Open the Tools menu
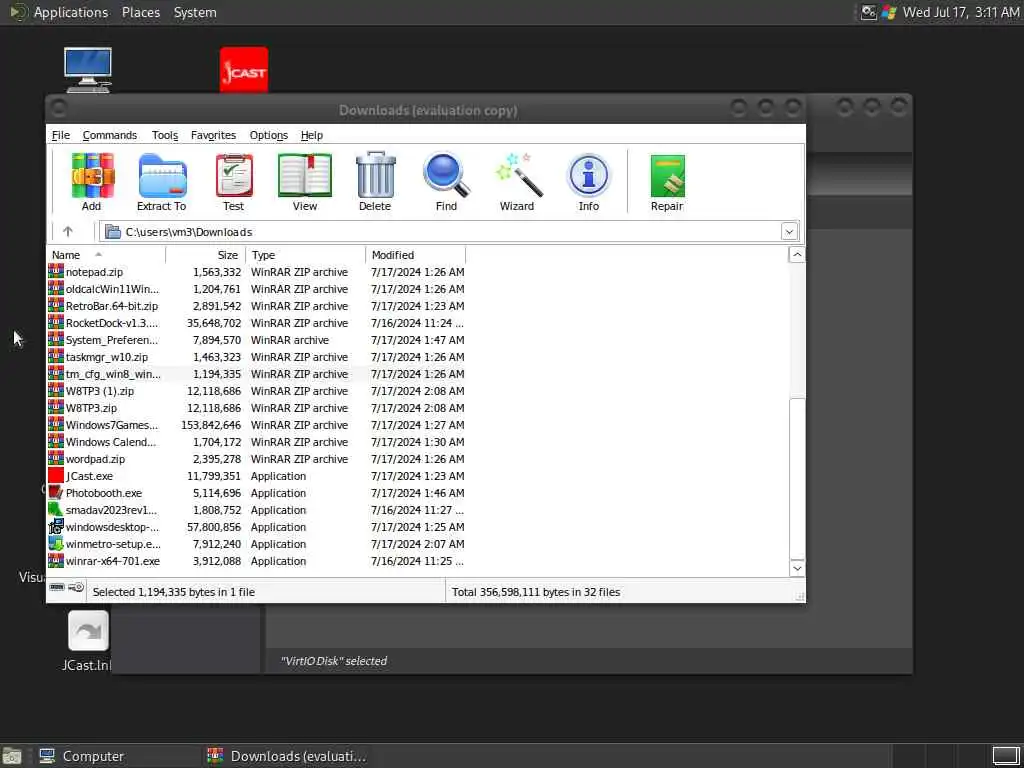 (165, 135)
